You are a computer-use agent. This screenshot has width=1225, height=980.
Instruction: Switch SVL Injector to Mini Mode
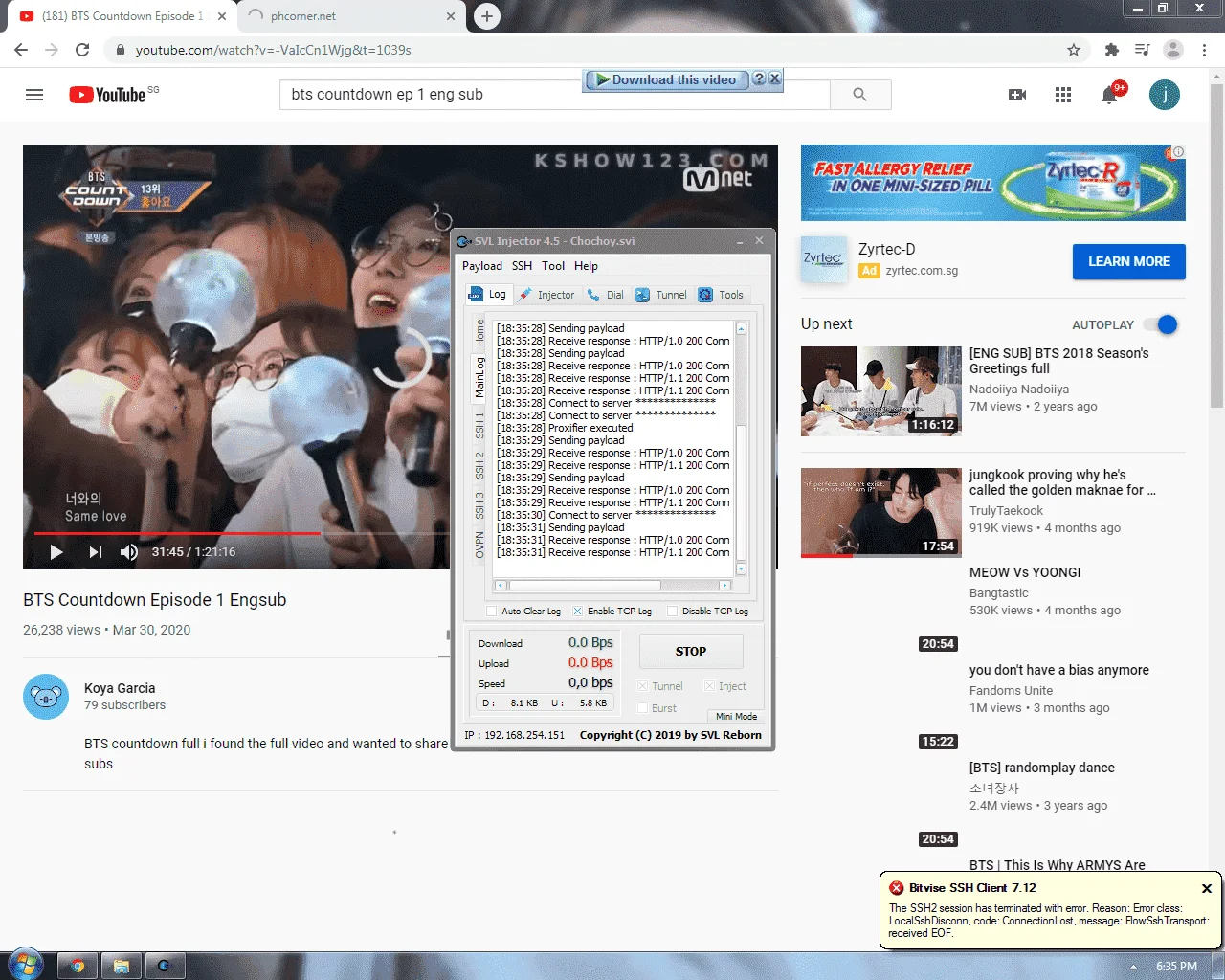coord(736,716)
